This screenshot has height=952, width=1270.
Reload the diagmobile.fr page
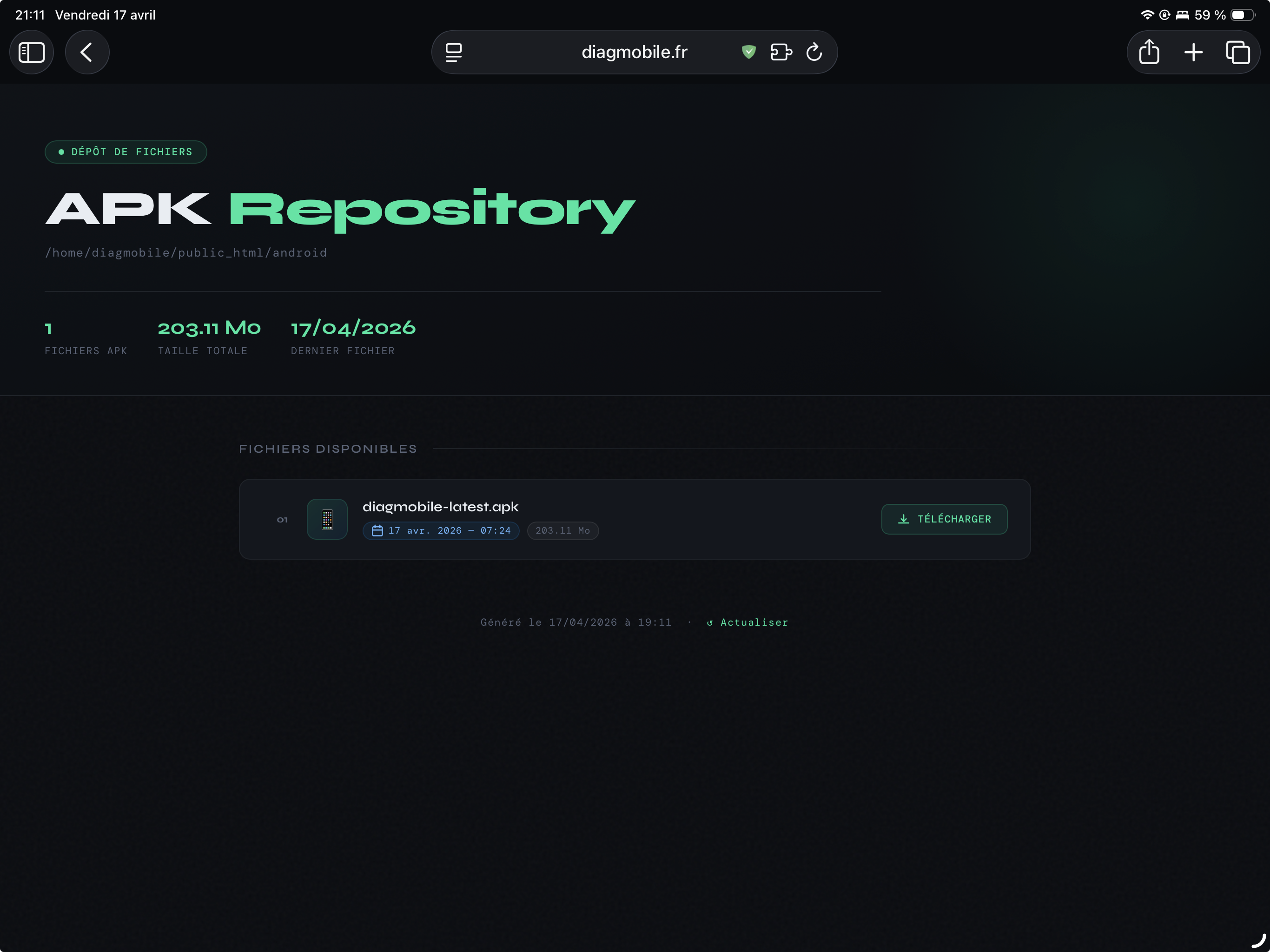(x=814, y=52)
